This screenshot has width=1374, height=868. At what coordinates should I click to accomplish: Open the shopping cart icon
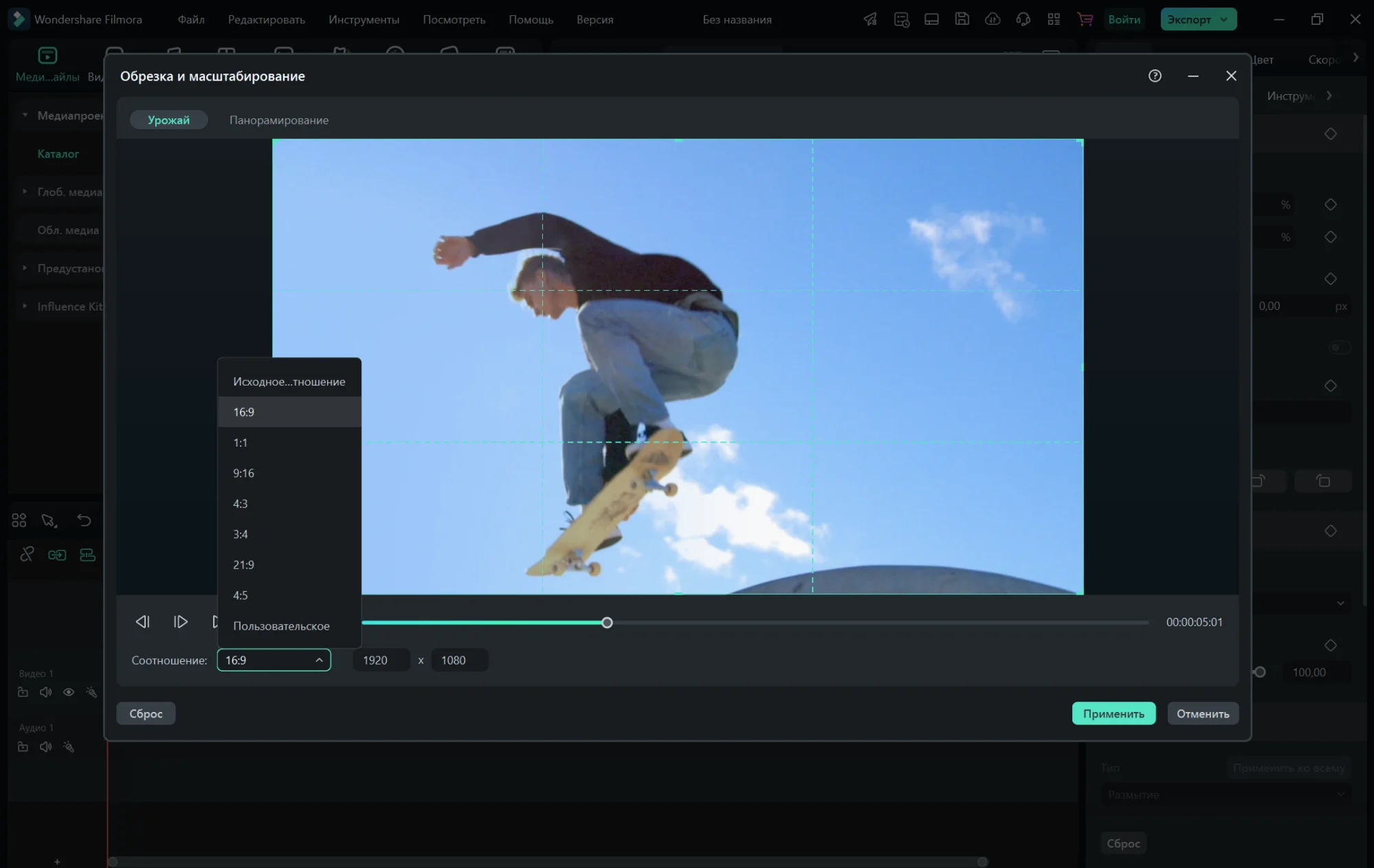tap(1085, 19)
